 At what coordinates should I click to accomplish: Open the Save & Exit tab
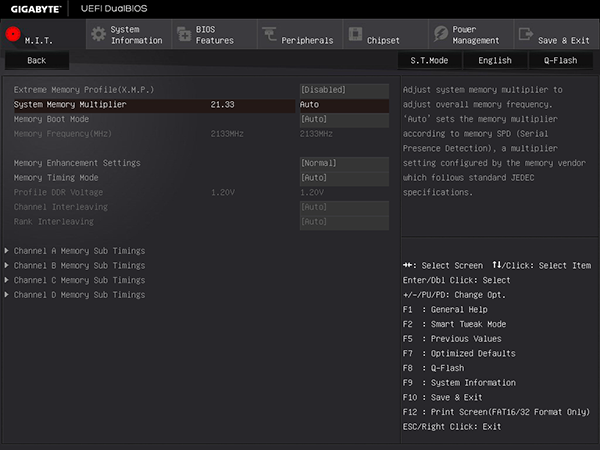(557, 34)
